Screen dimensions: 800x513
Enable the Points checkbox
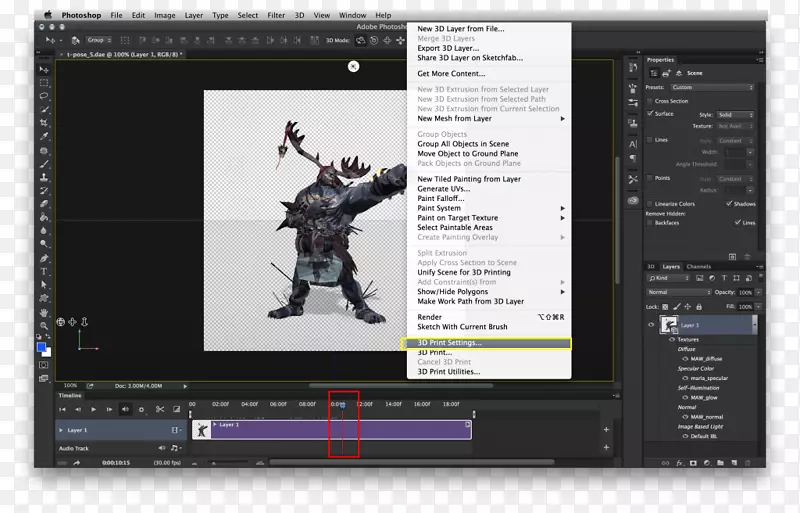[650, 178]
